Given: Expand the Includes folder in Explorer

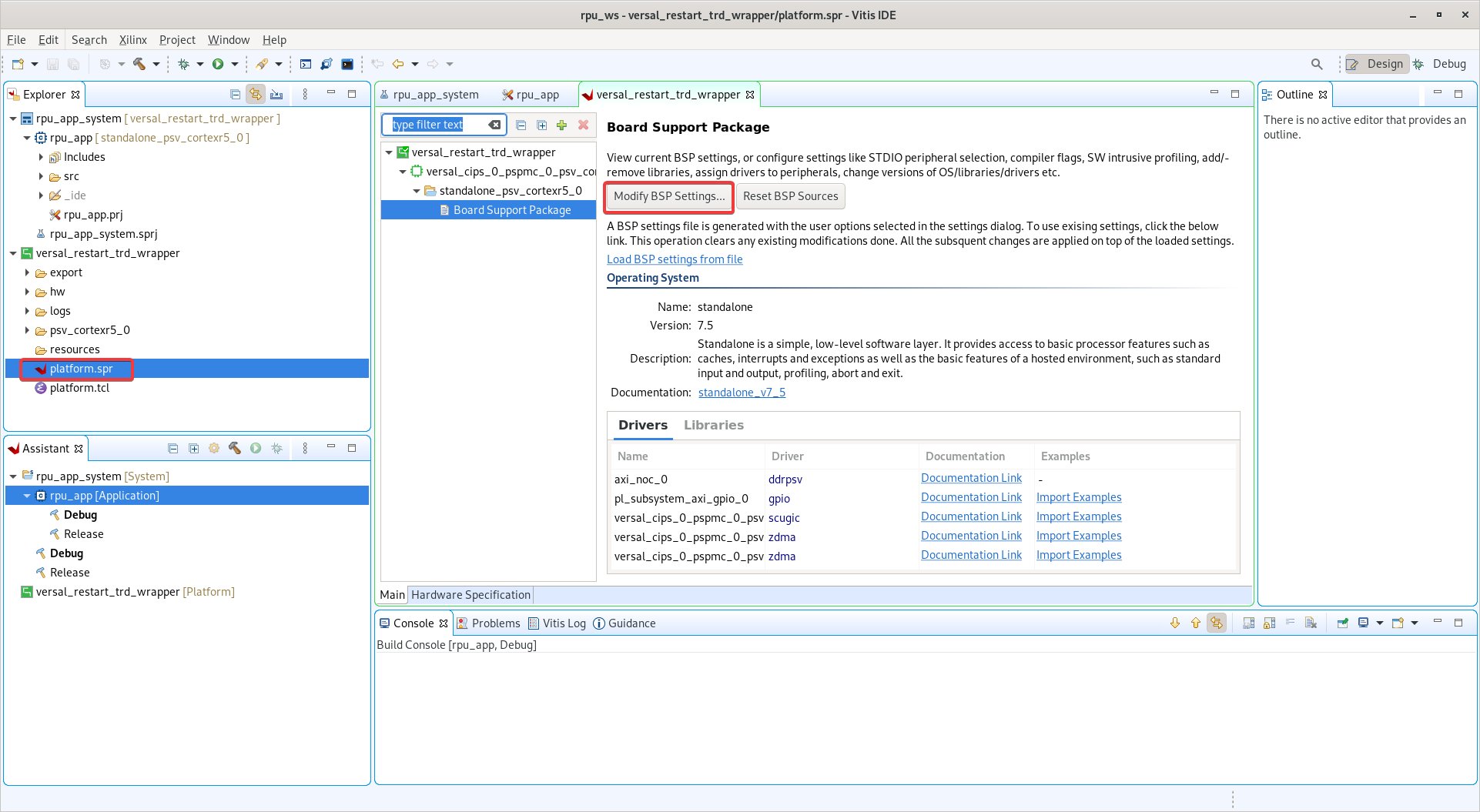Looking at the screenshot, I should pyautogui.click(x=41, y=157).
